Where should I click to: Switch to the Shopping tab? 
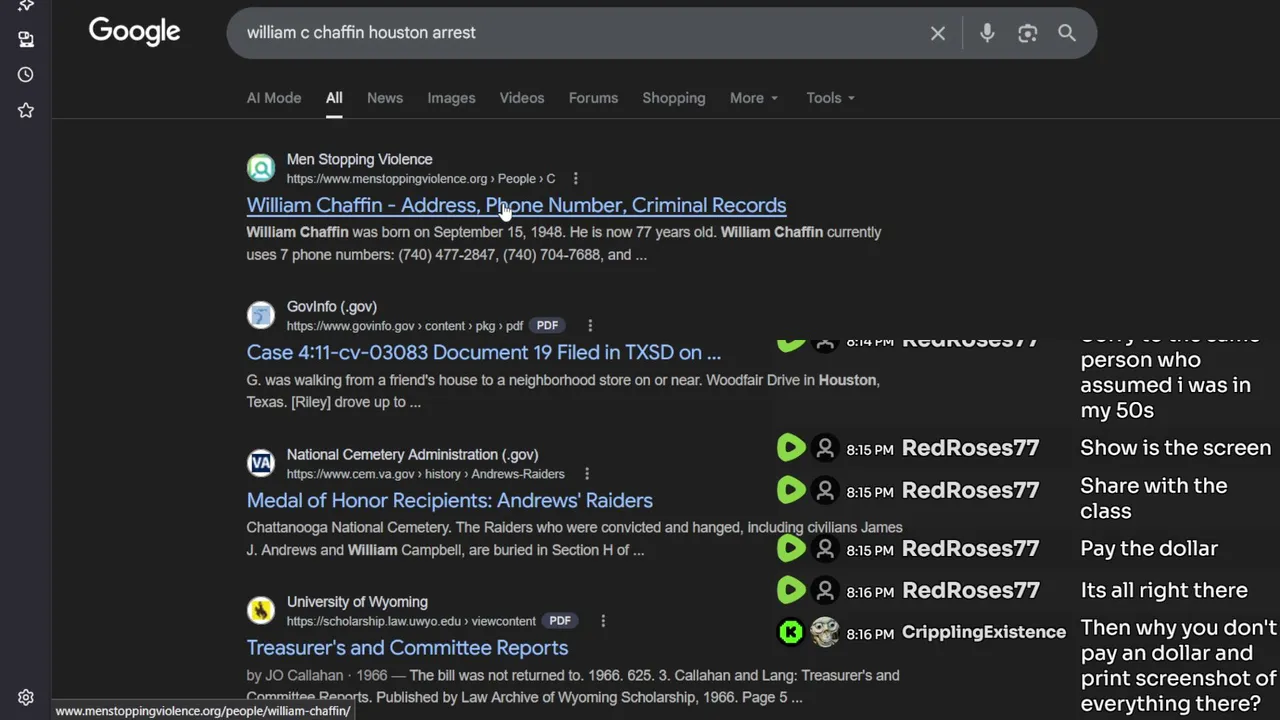pos(674,98)
